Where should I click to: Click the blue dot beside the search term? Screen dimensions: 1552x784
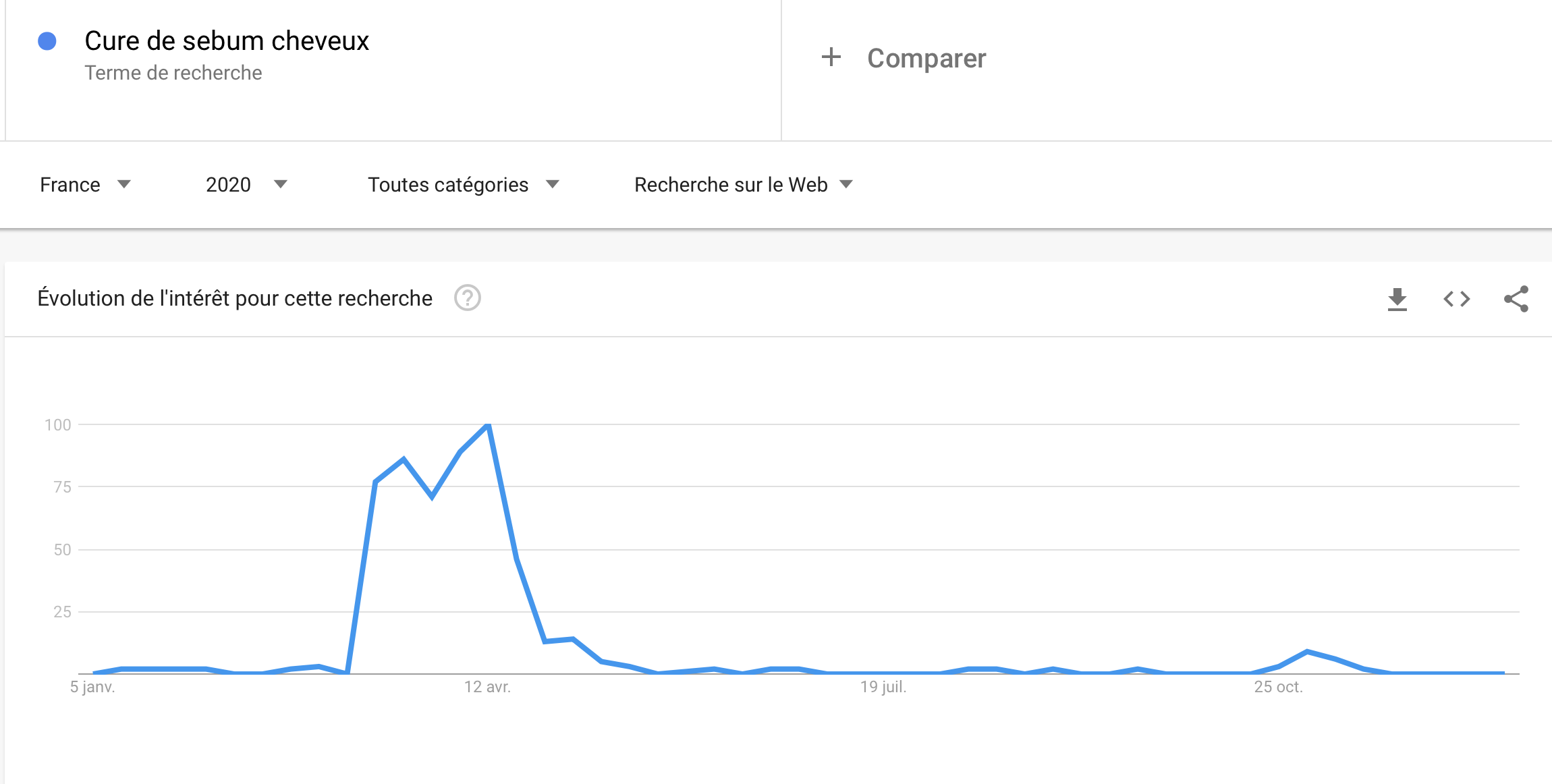click(x=47, y=41)
